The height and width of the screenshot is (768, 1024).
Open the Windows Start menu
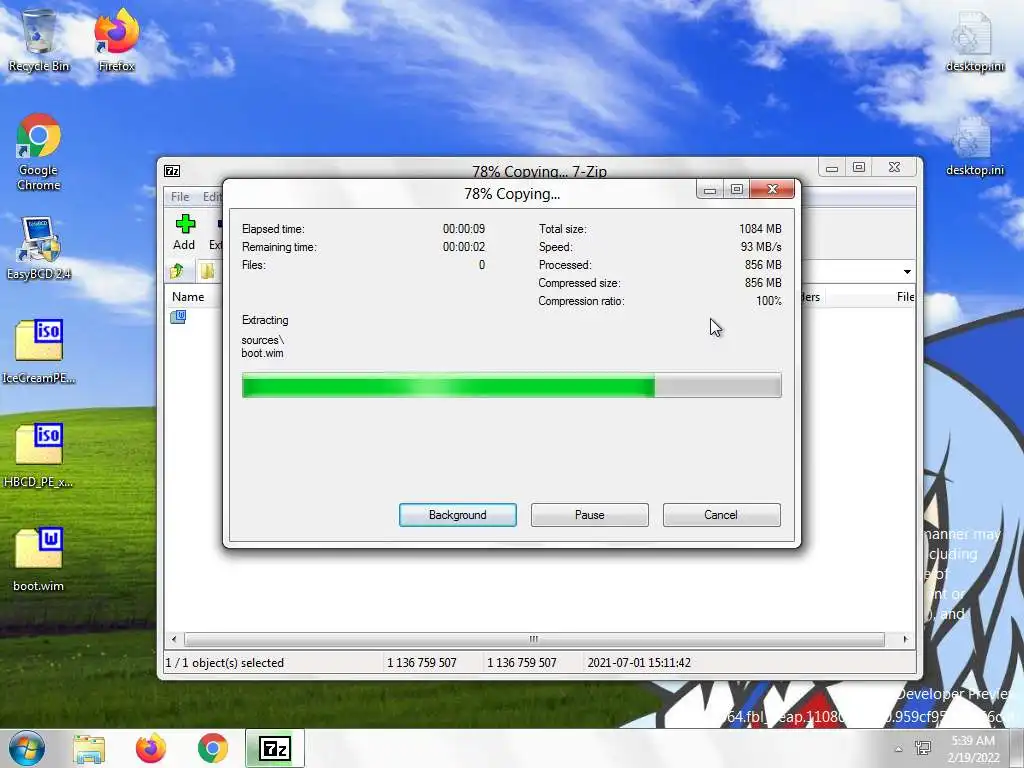click(26, 748)
